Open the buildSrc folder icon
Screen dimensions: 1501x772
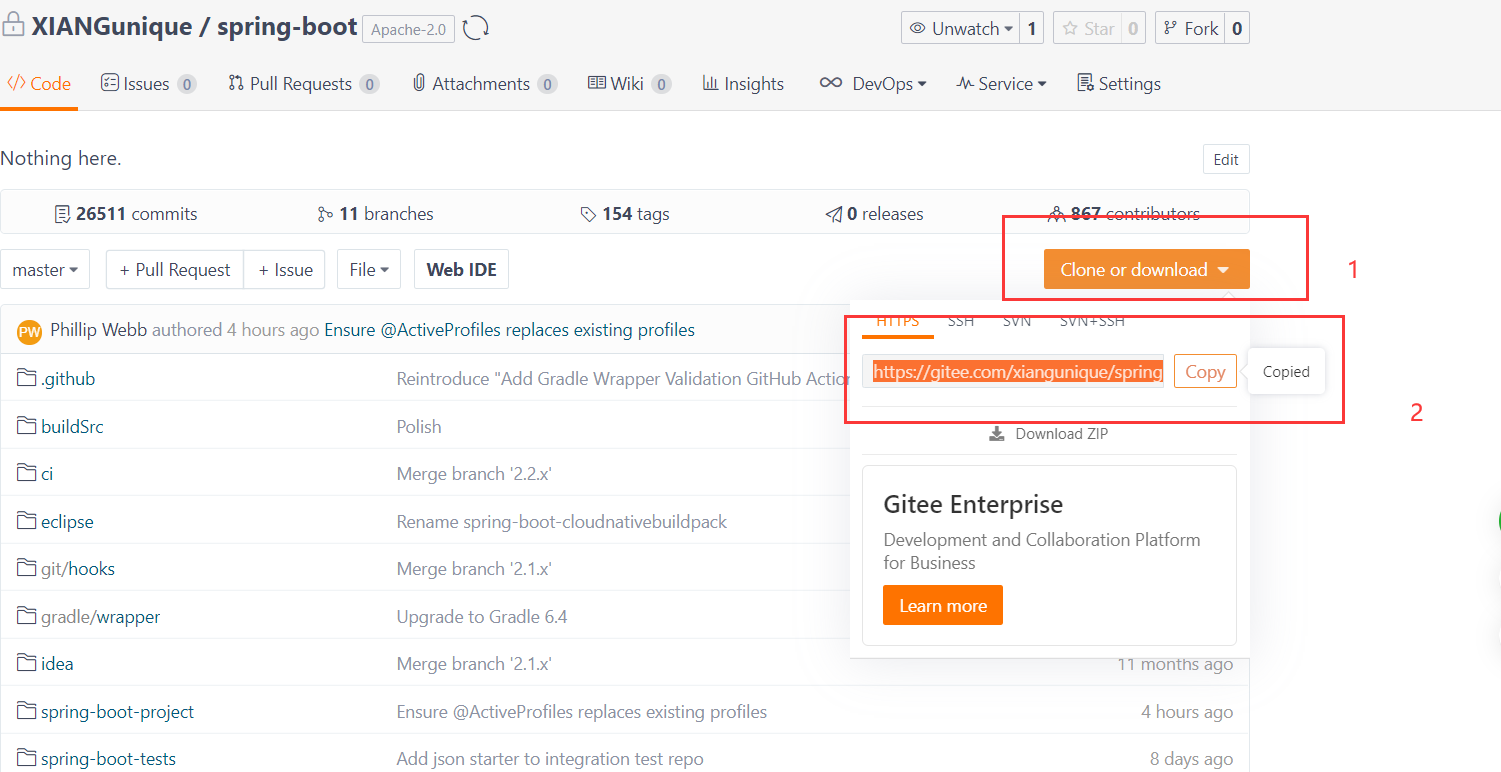click(27, 426)
